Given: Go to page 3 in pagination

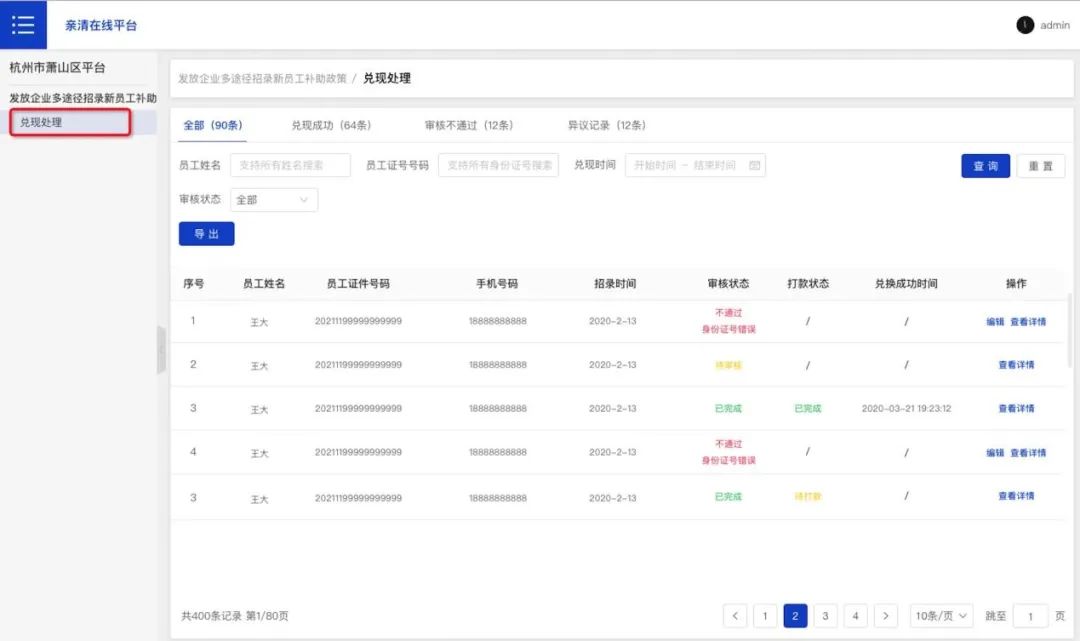Looking at the screenshot, I should [x=825, y=616].
